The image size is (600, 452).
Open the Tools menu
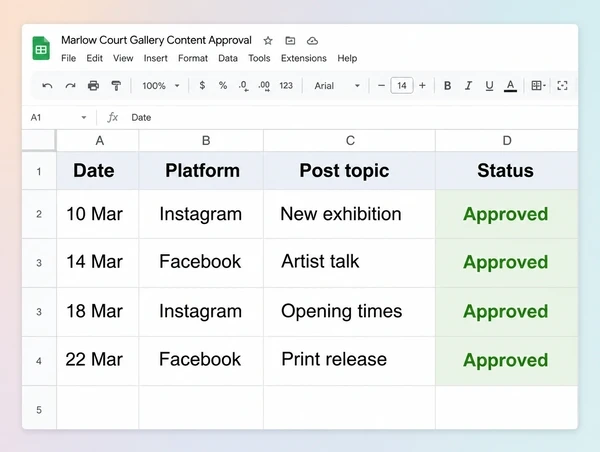(259, 58)
